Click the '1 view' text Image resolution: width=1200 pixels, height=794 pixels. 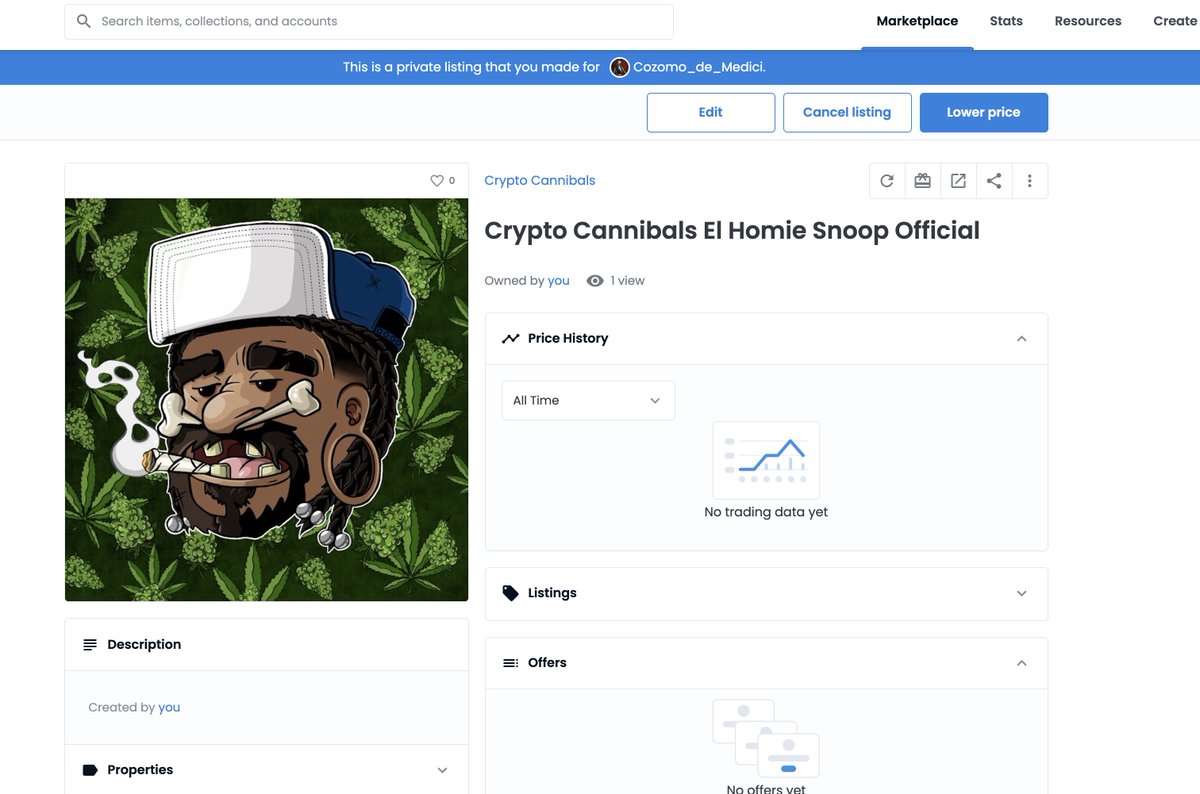(628, 281)
